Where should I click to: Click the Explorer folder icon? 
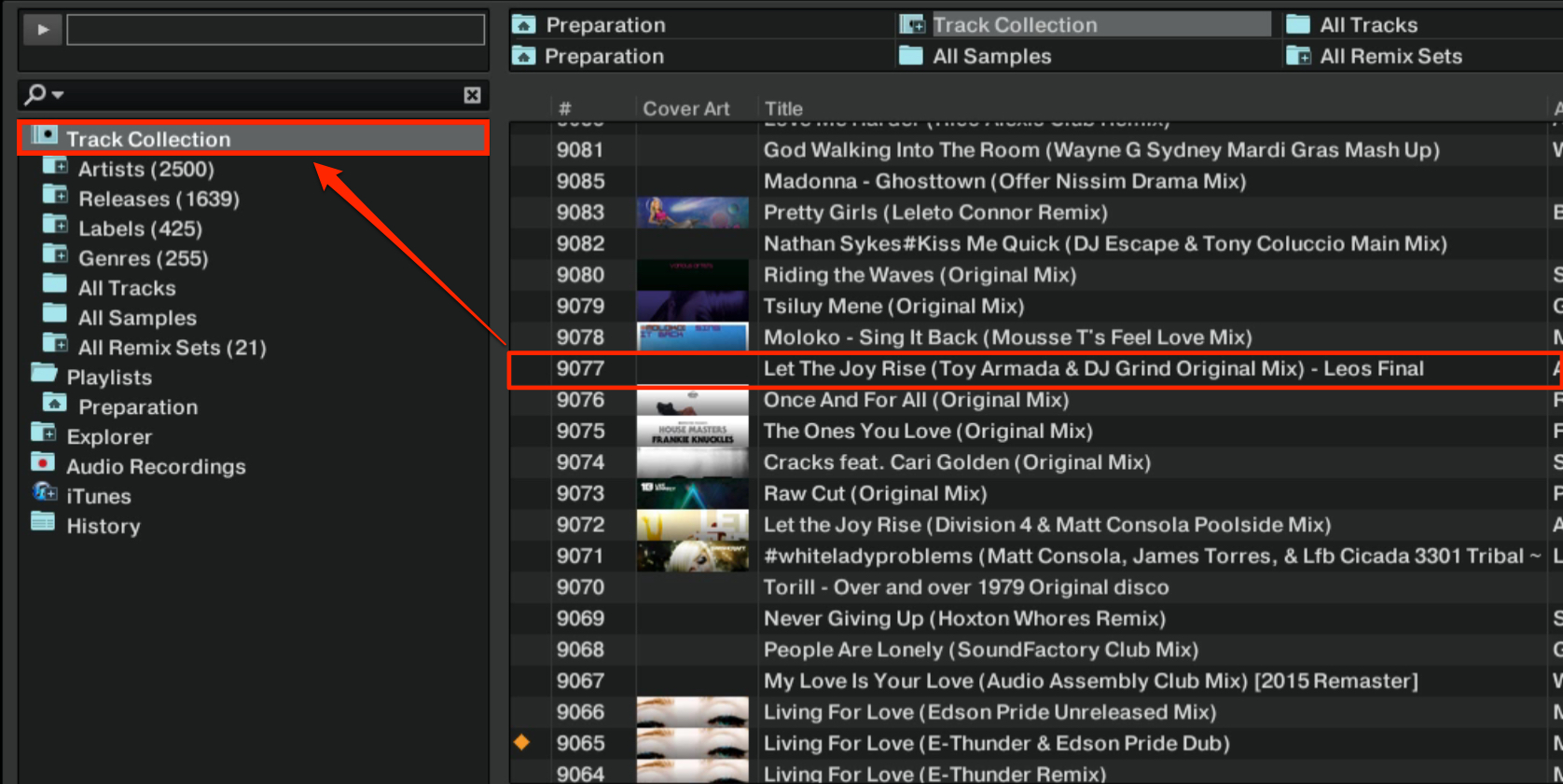(x=44, y=434)
